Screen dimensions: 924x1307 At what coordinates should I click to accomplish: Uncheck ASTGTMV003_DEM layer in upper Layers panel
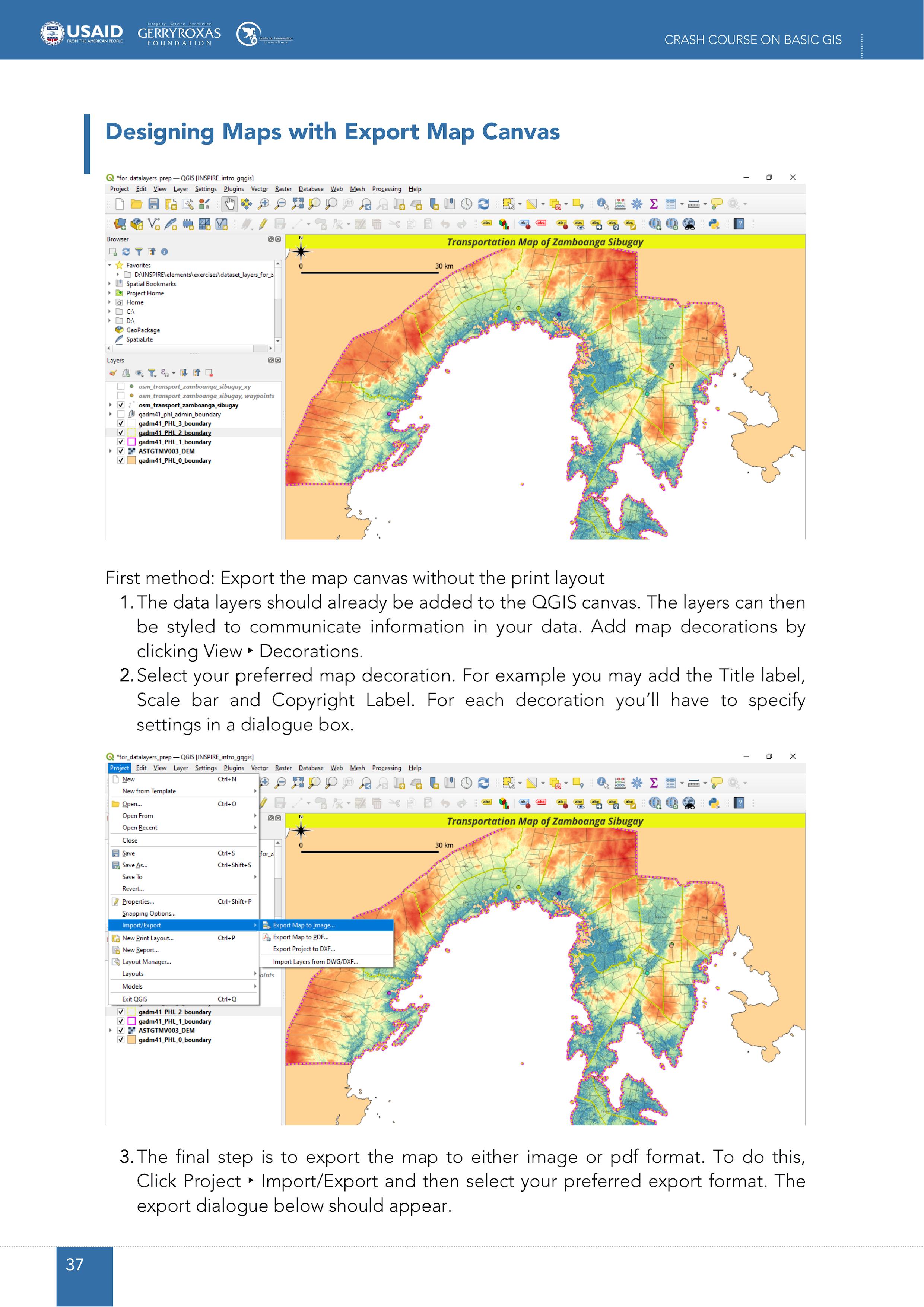coord(121,451)
